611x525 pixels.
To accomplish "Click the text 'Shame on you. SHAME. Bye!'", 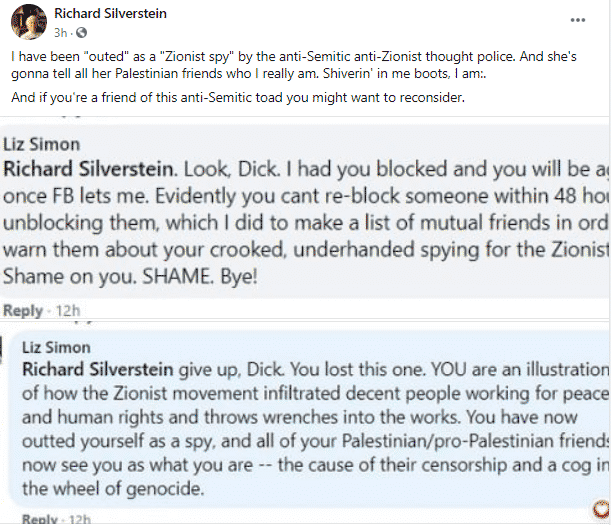I will [x=130, y=276].
